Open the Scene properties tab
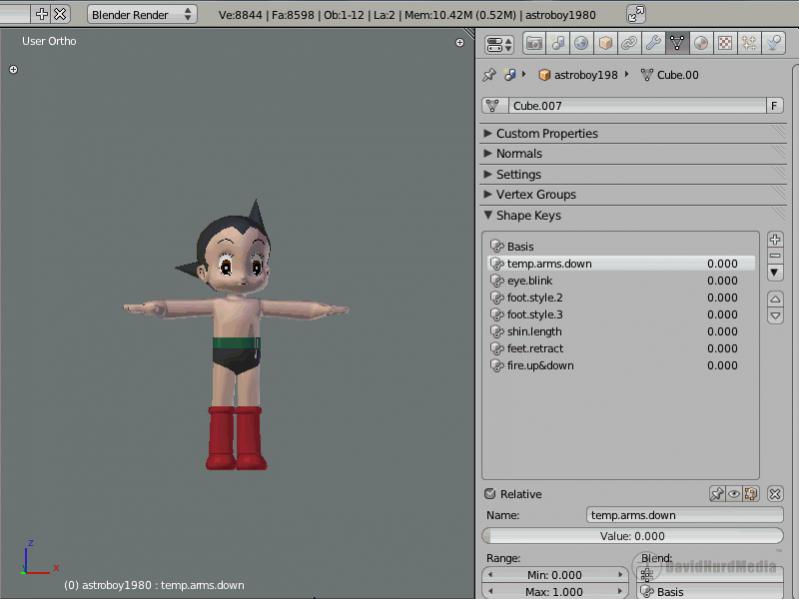Image resolution: width=799 pixels, height=599 pixels. click(x=557, y=43)
